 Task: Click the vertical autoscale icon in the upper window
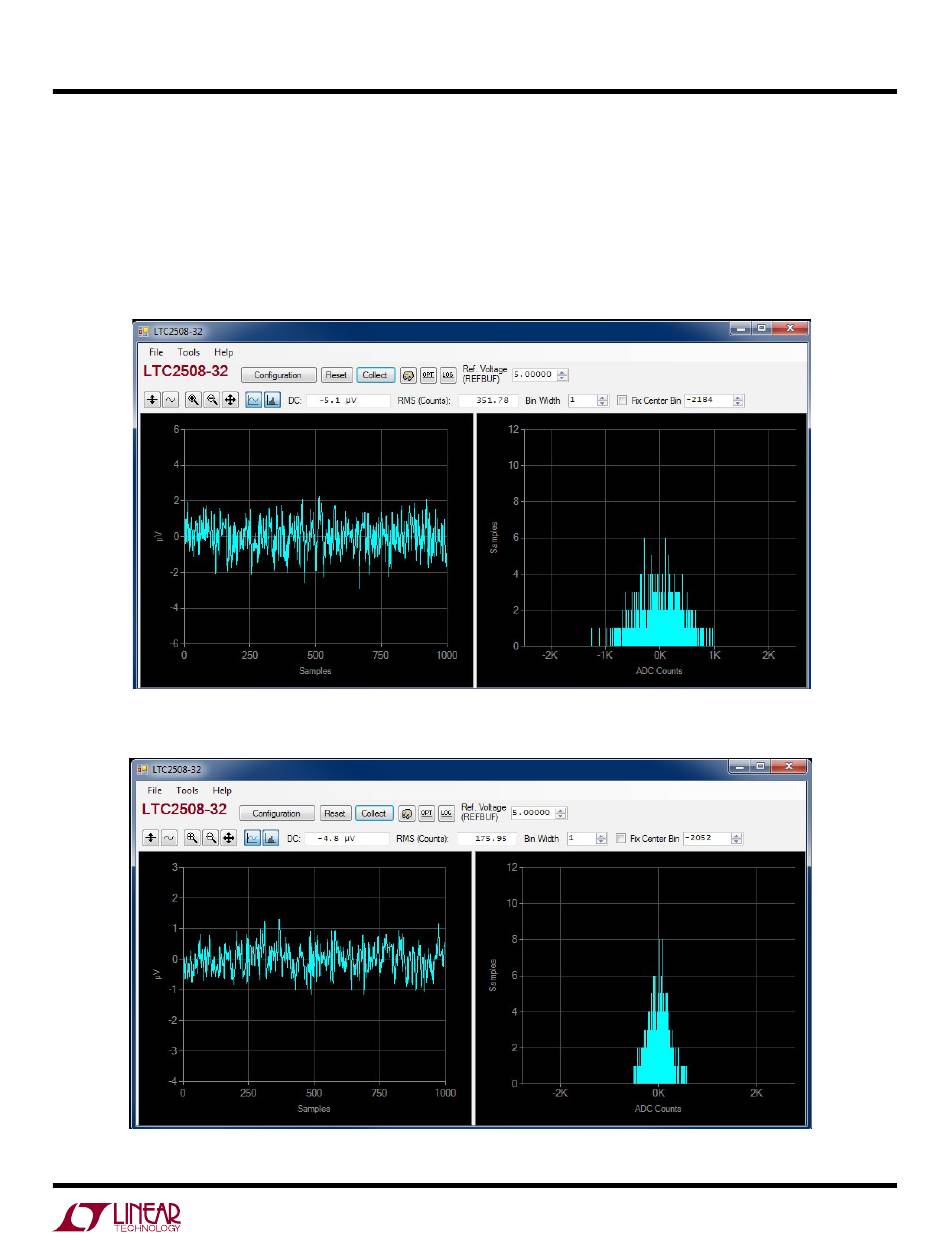click(x=152, y=400)
